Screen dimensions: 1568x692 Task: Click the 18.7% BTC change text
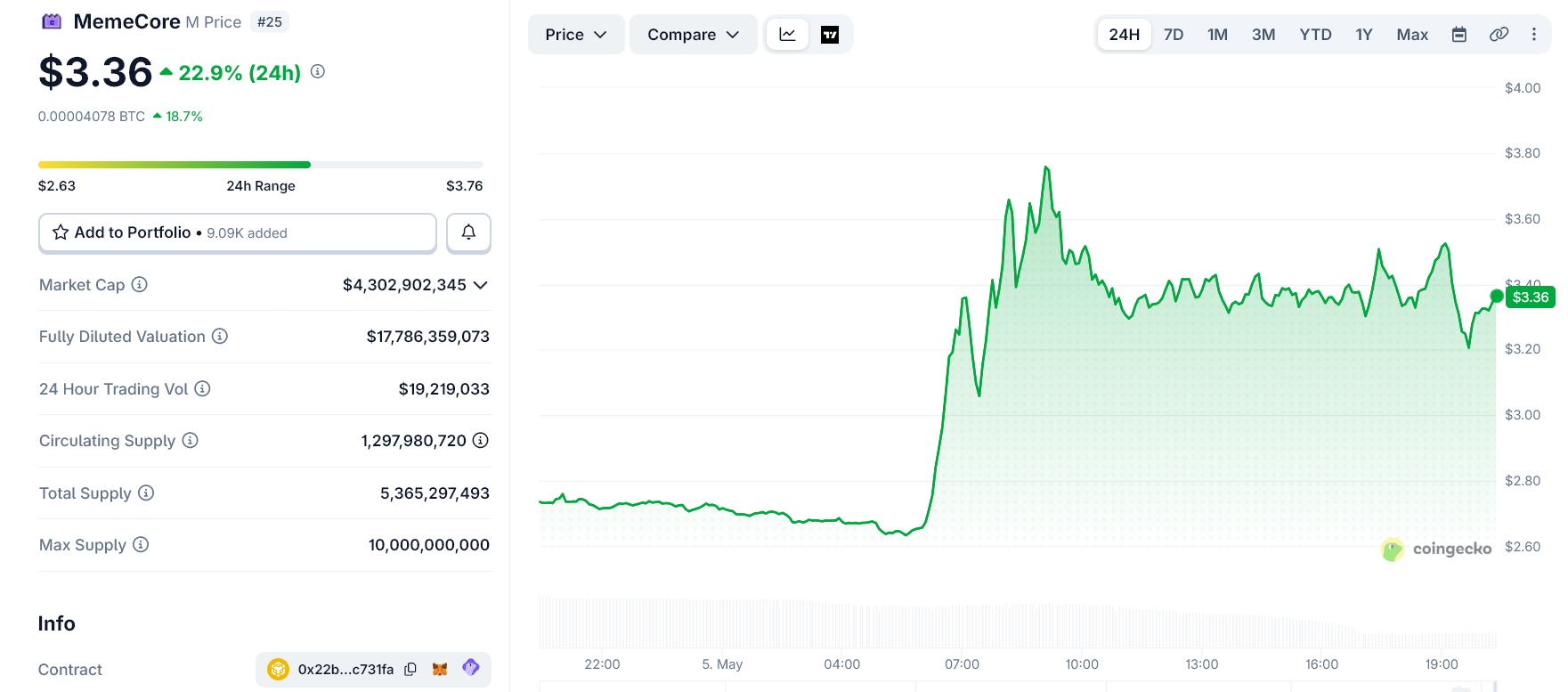coord(184,117)
